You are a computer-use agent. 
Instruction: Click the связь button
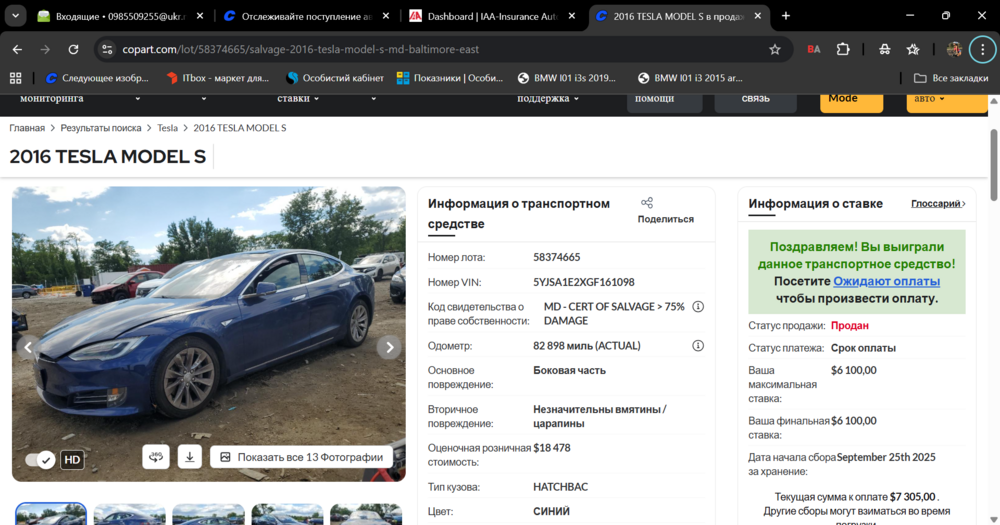755,102
